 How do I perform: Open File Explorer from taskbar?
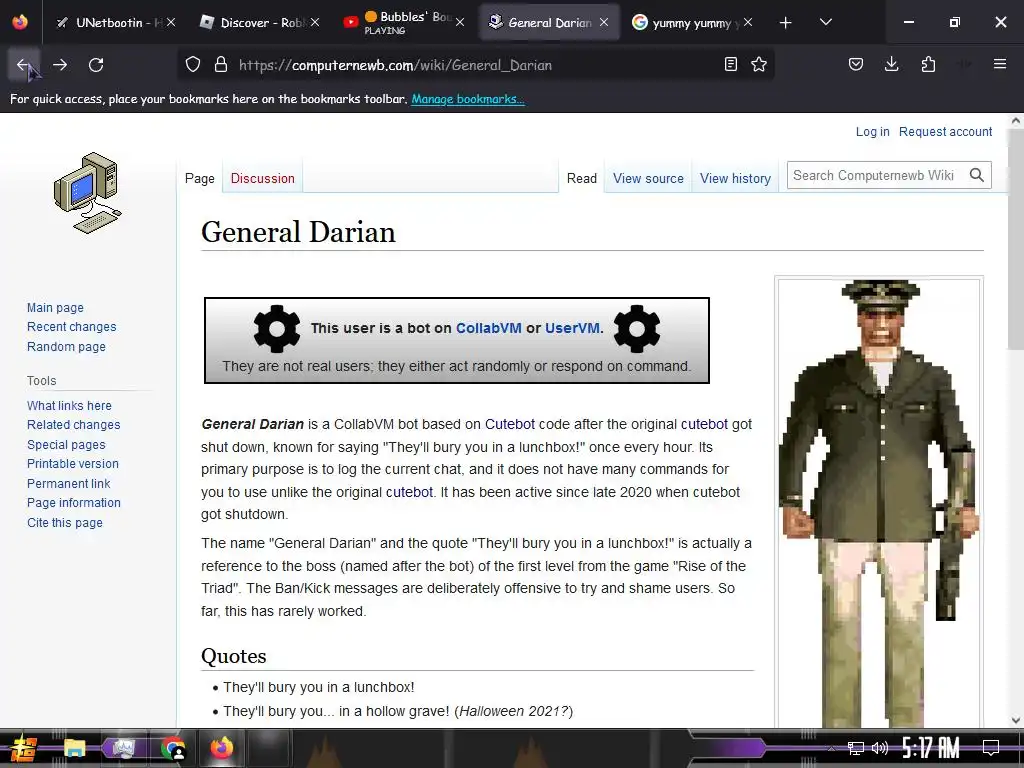coord(74,748)
